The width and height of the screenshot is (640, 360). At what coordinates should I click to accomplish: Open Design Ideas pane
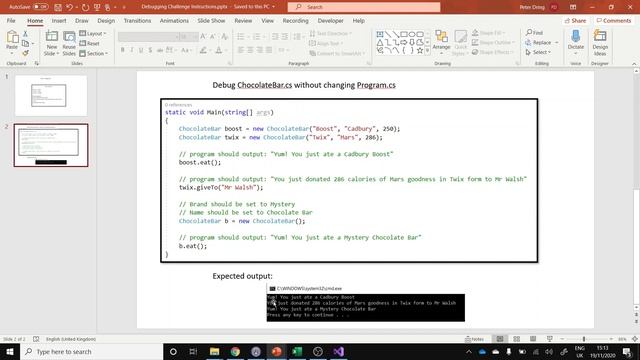click(600, 42)
